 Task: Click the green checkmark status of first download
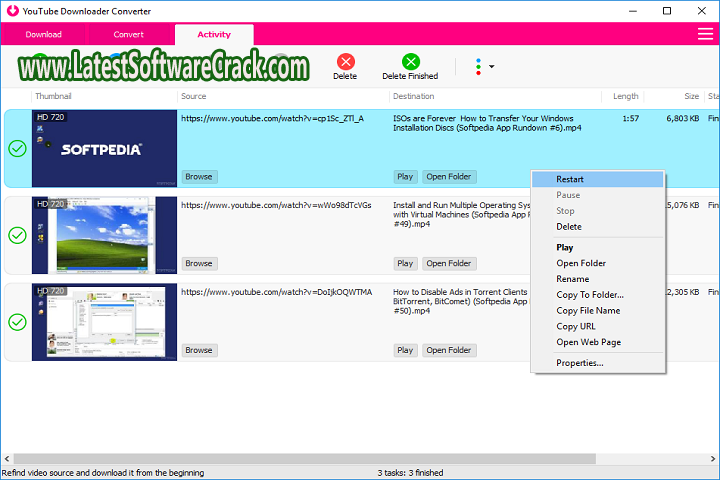coord(17,149)
